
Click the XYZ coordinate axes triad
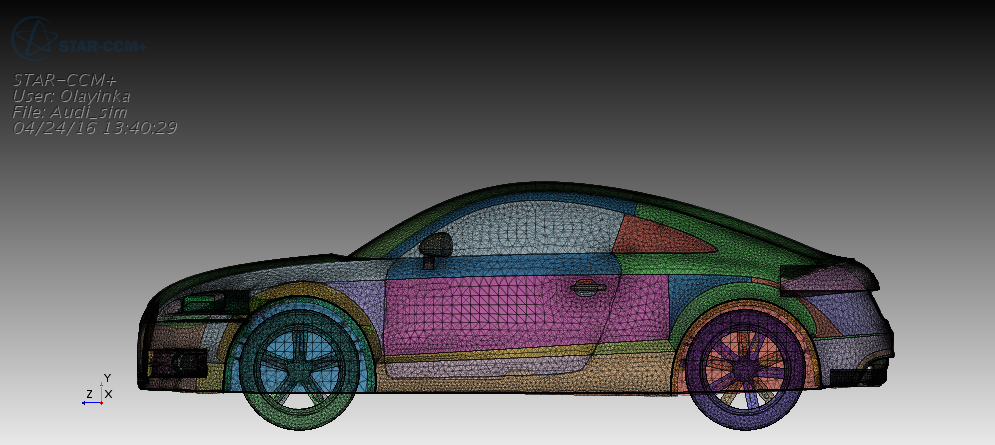click(98, 393)
